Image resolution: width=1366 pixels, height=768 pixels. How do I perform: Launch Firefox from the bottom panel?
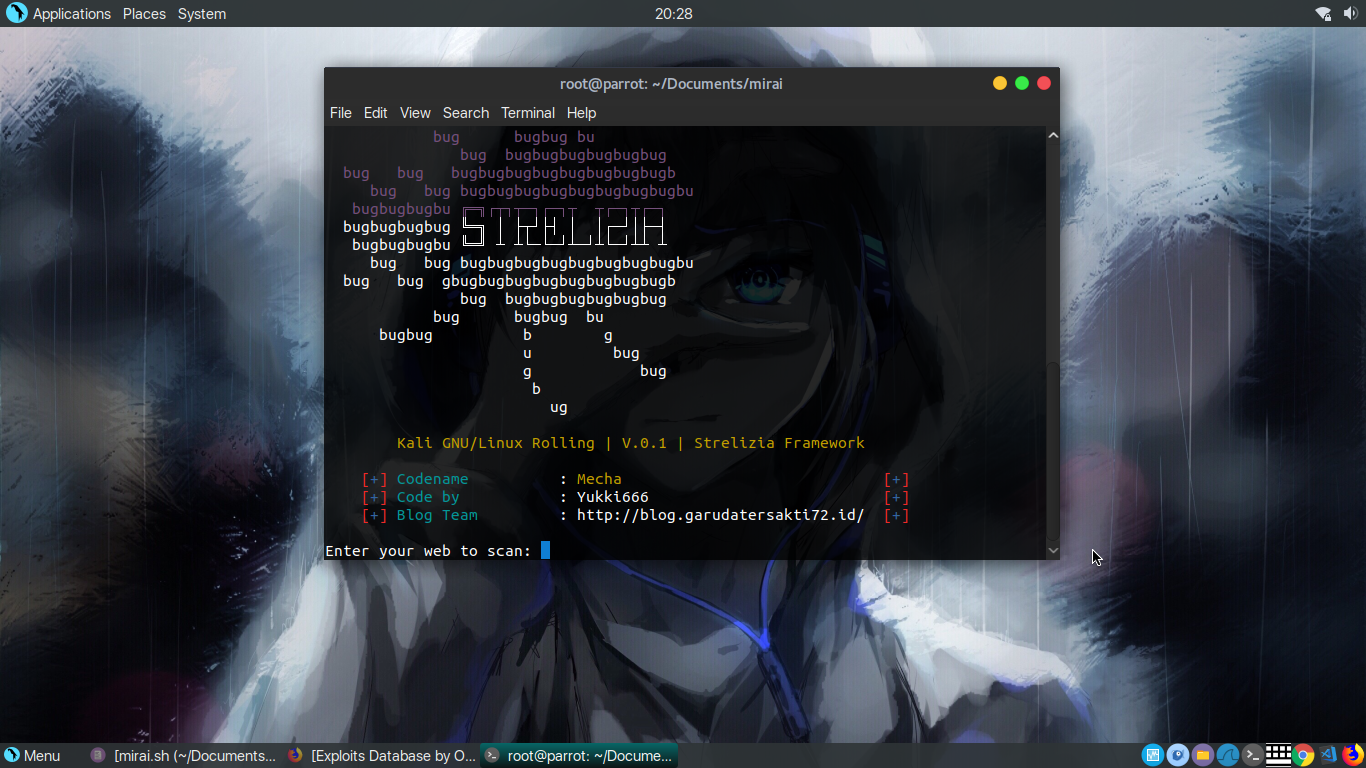(1353, 755)
